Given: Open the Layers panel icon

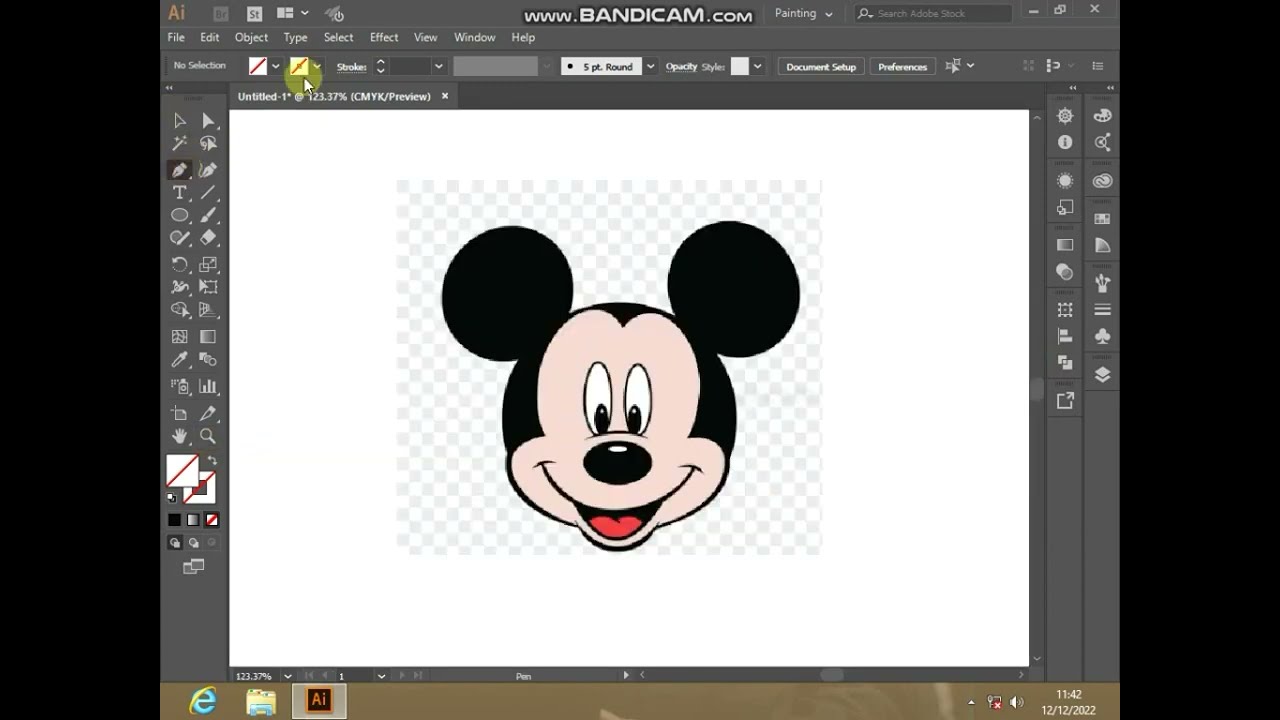Looking at the screenshot, I should pos(1103,375).
